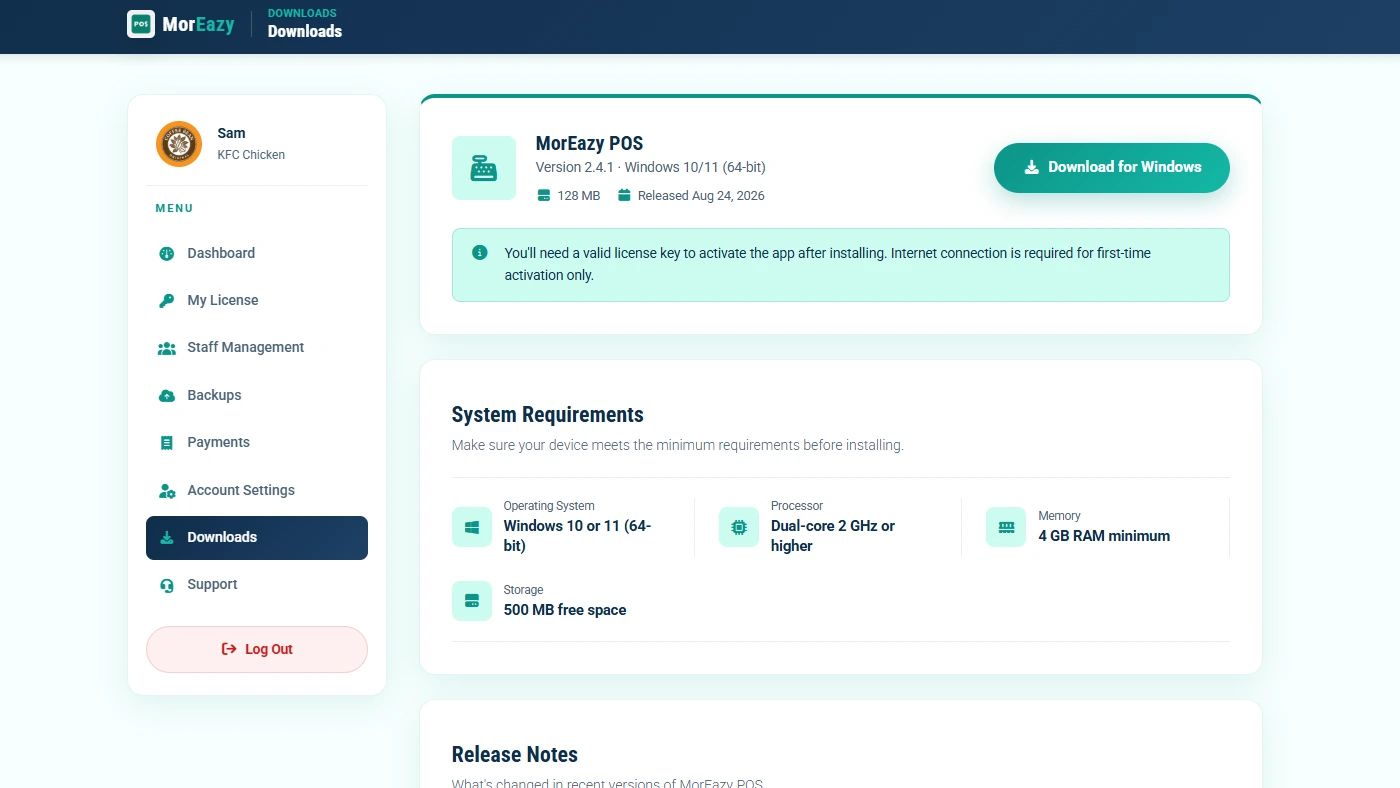The image size is (1400, 788).
Task: Click the System Requirements heading
Action: [548, 415]
